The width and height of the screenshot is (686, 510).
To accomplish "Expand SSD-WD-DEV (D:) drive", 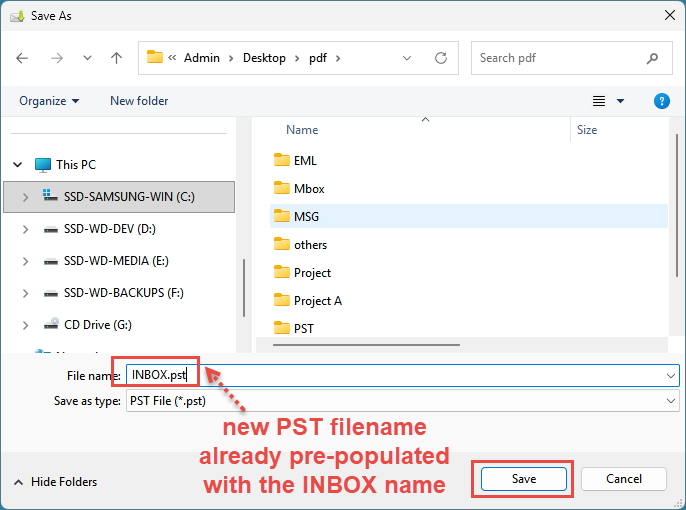I will (x=25, y=229).
